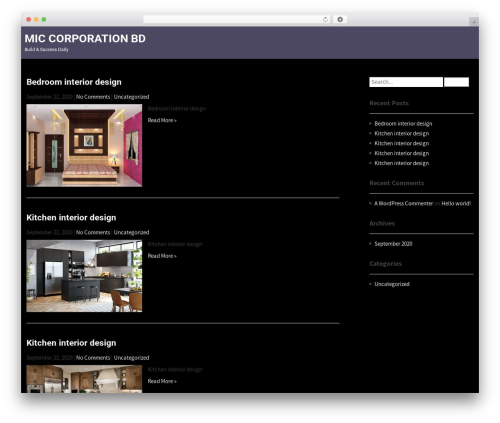This screenshot has height=423, width=500.
Task: Click the Recent Comments heading
Action: [397, 183]
